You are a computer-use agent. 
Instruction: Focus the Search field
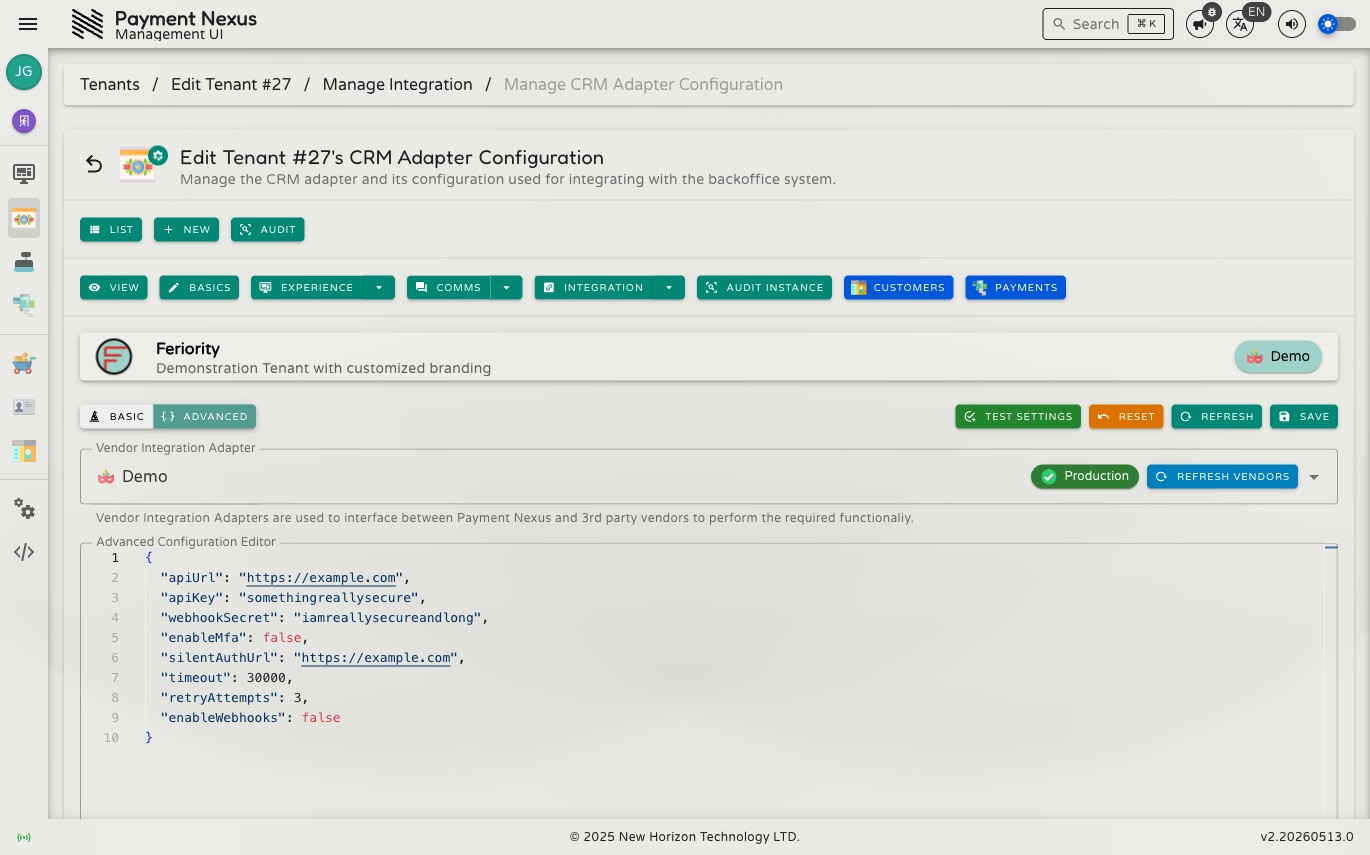[x=1108, y=24]
